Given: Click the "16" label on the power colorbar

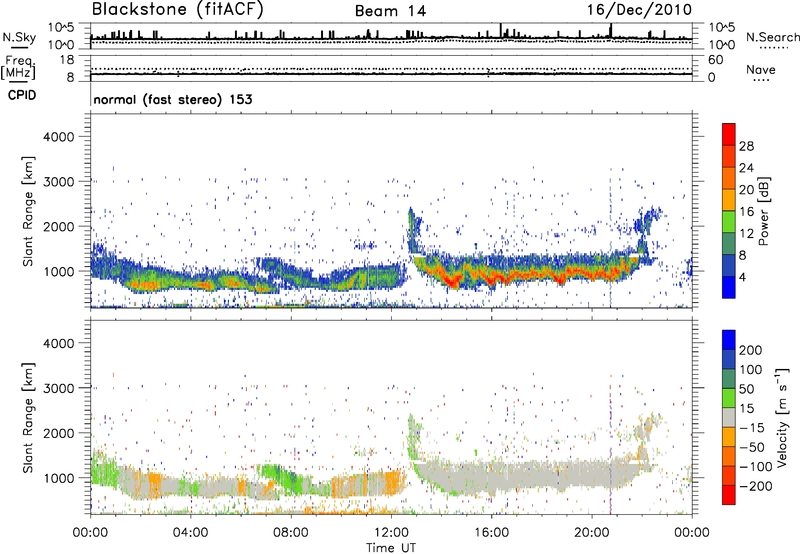Looking at the screenshot, I should pyautogui.click(x=746, y=212).
